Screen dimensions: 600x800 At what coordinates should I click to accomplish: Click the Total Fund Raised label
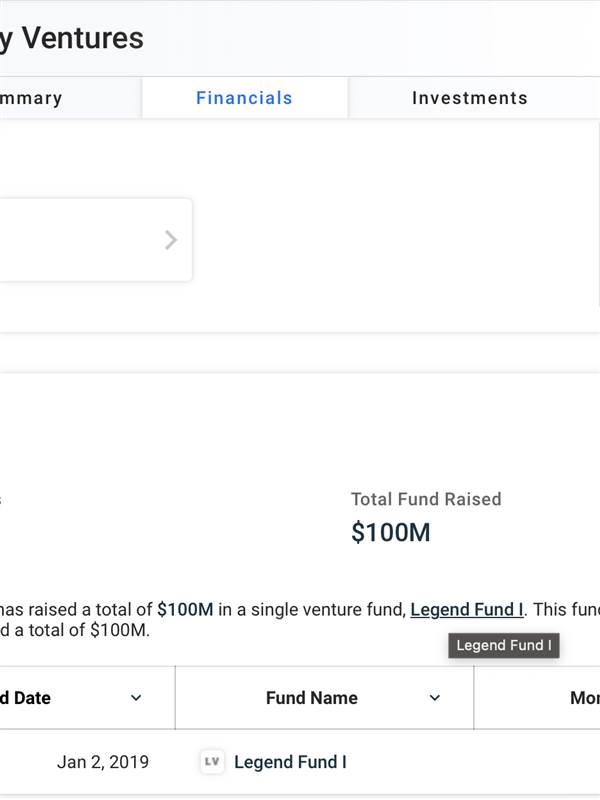point(426,499)
